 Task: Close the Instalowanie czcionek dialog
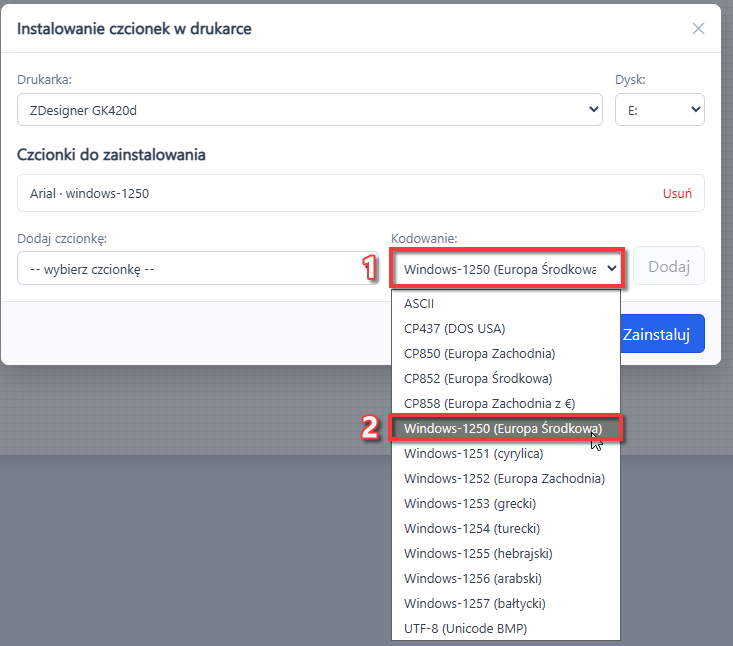(x=698, y=29)
